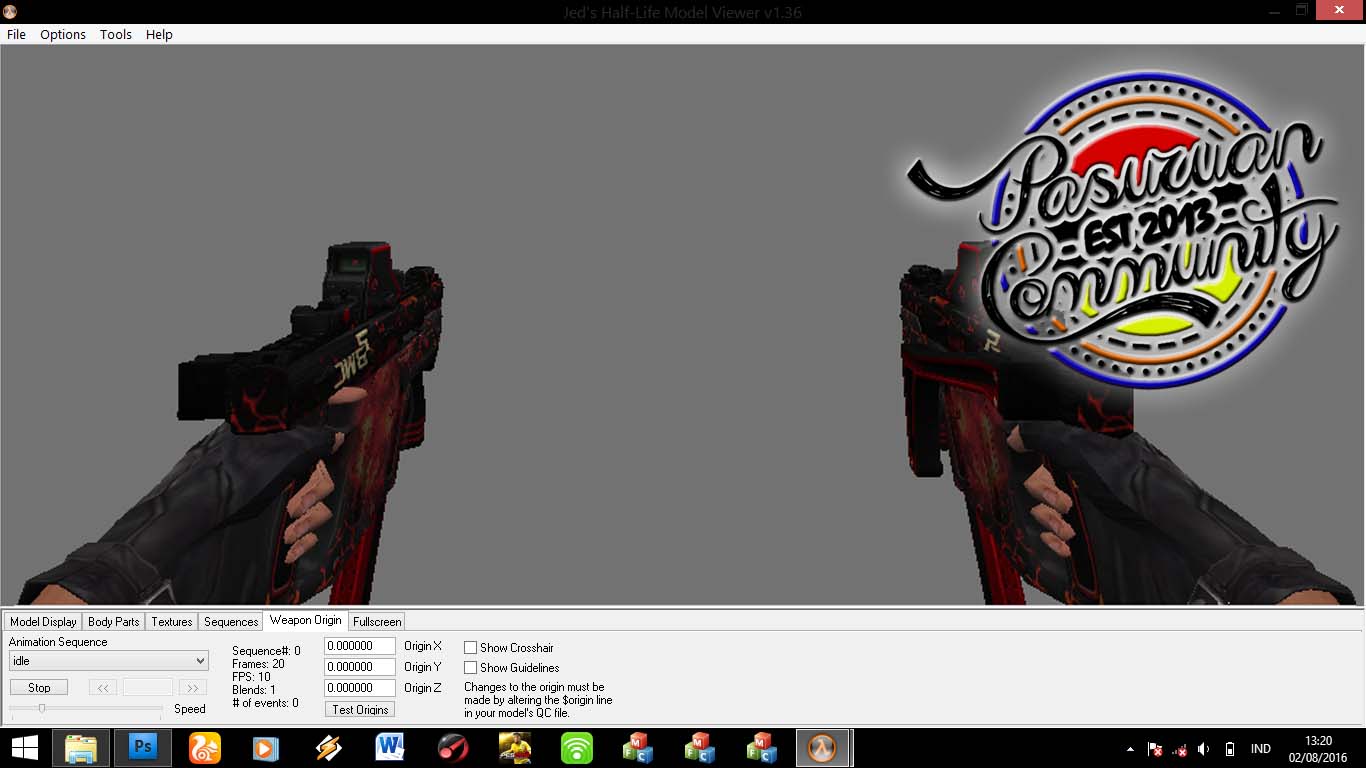1366x768 pixels.
Task: Open Winamp lightning icon in taskbar
Action: point(328,748)
